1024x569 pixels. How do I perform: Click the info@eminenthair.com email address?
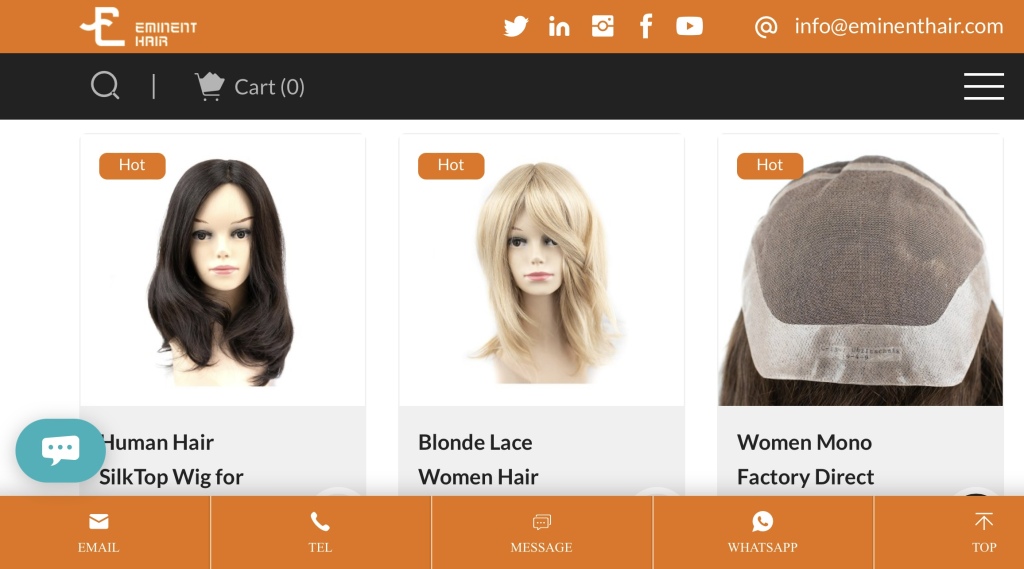click(x=898, y=26)
